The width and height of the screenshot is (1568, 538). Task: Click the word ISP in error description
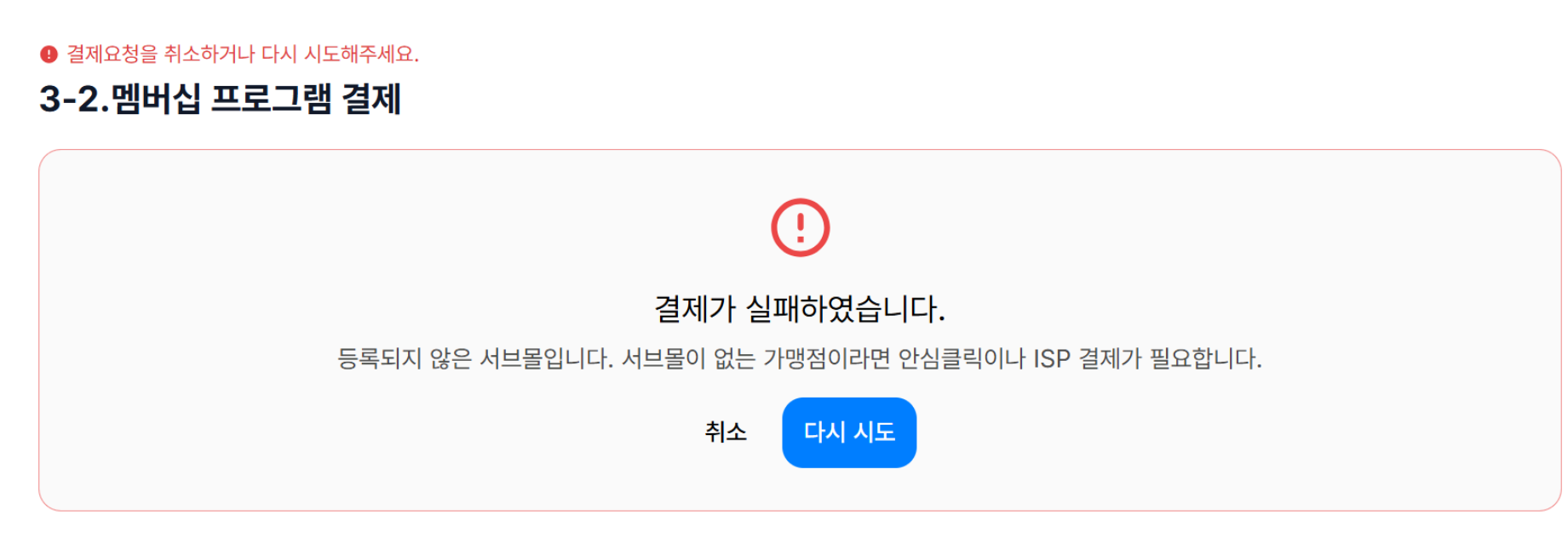[x=1051, y=358]
